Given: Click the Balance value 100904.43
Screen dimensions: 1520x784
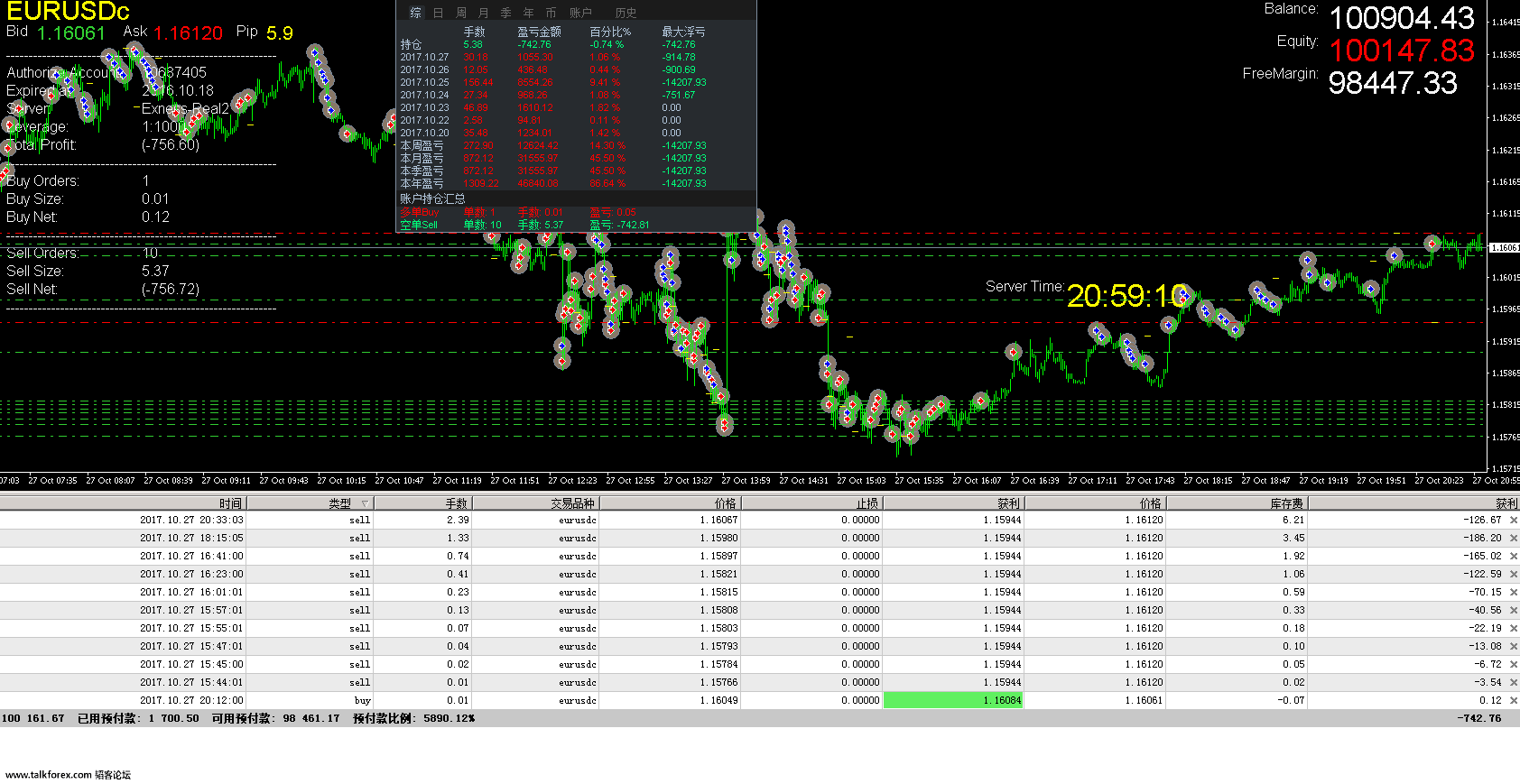Looking at the screenshot, I should point(1402,18).
